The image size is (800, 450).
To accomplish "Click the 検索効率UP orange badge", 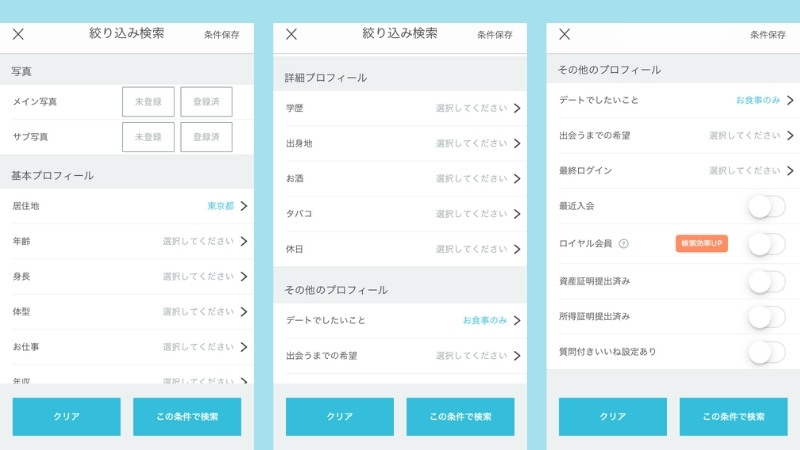I will coord(701,243).
